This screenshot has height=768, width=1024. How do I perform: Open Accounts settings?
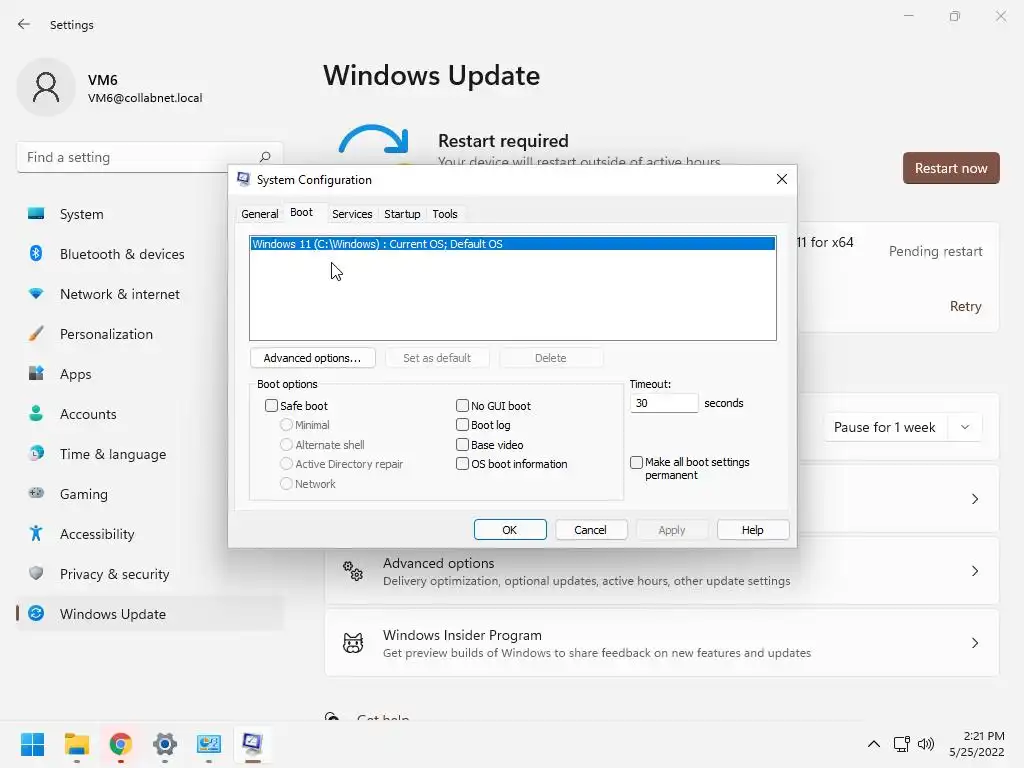coord(150,414)
